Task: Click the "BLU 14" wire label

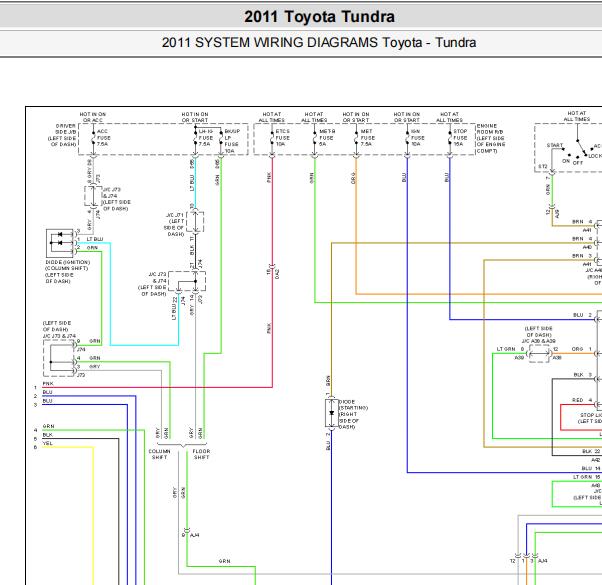Action: pyautogui.click(x=591, y=468)
